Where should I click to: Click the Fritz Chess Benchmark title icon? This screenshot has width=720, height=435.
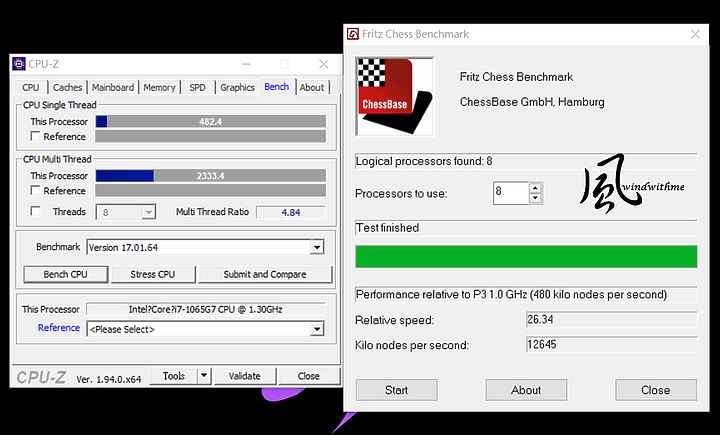(353, 34)
